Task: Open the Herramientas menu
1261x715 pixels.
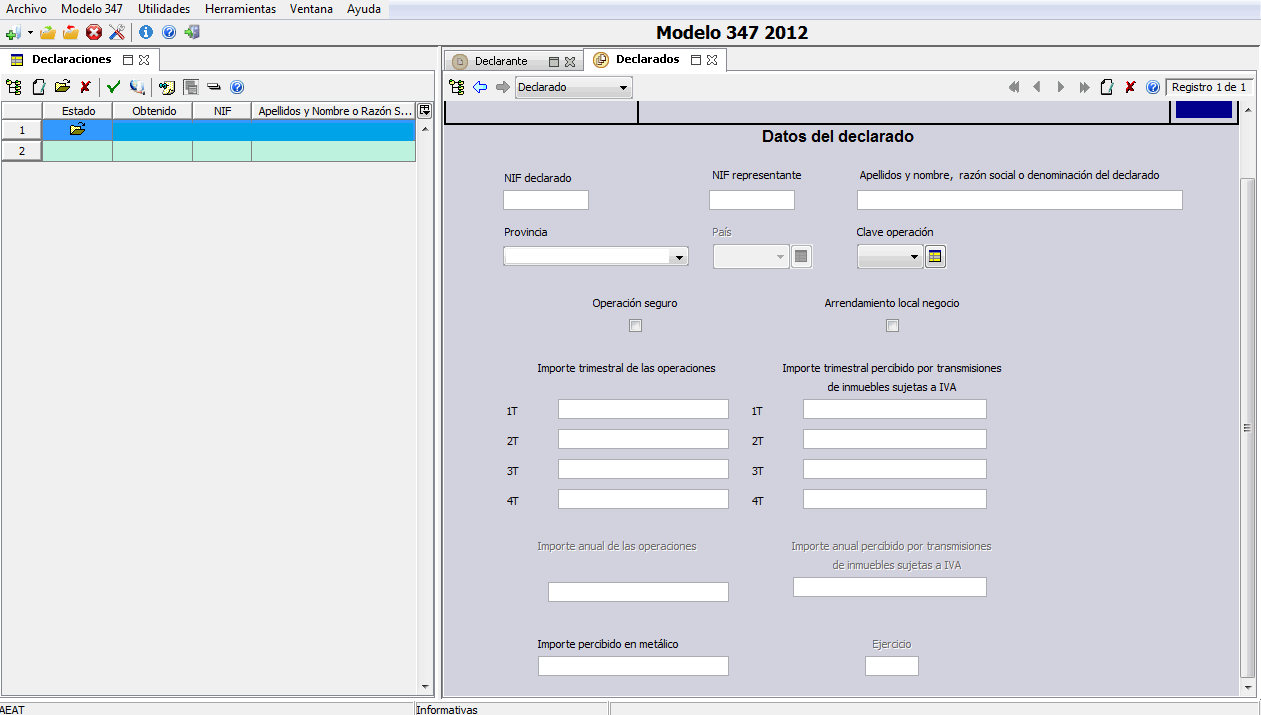Action: click(240, 9)
